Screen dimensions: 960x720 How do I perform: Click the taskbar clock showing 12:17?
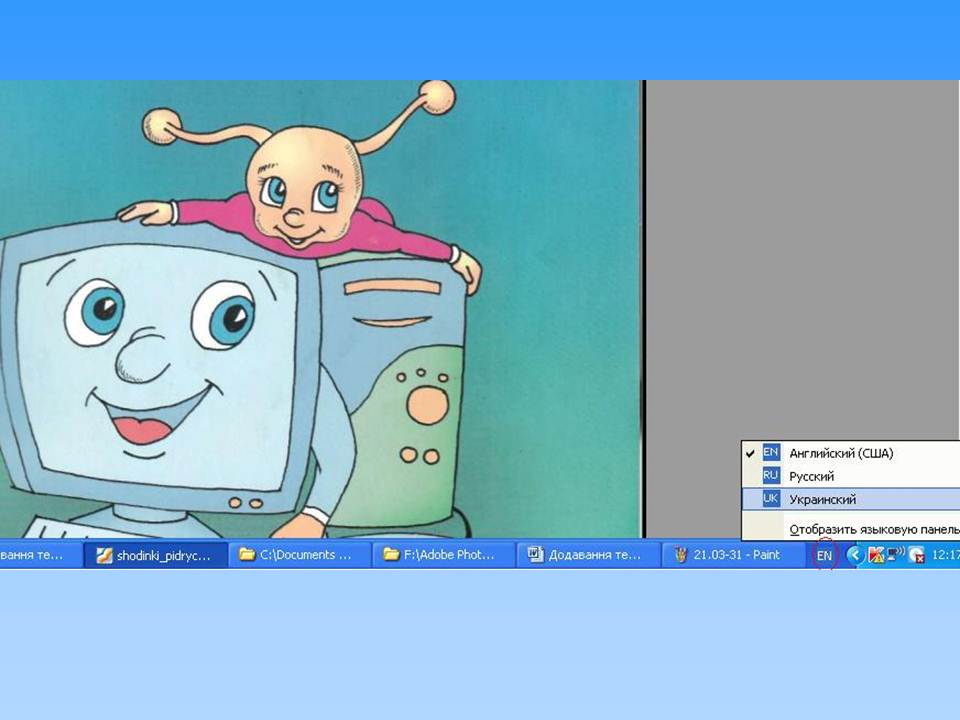[943, 555]
